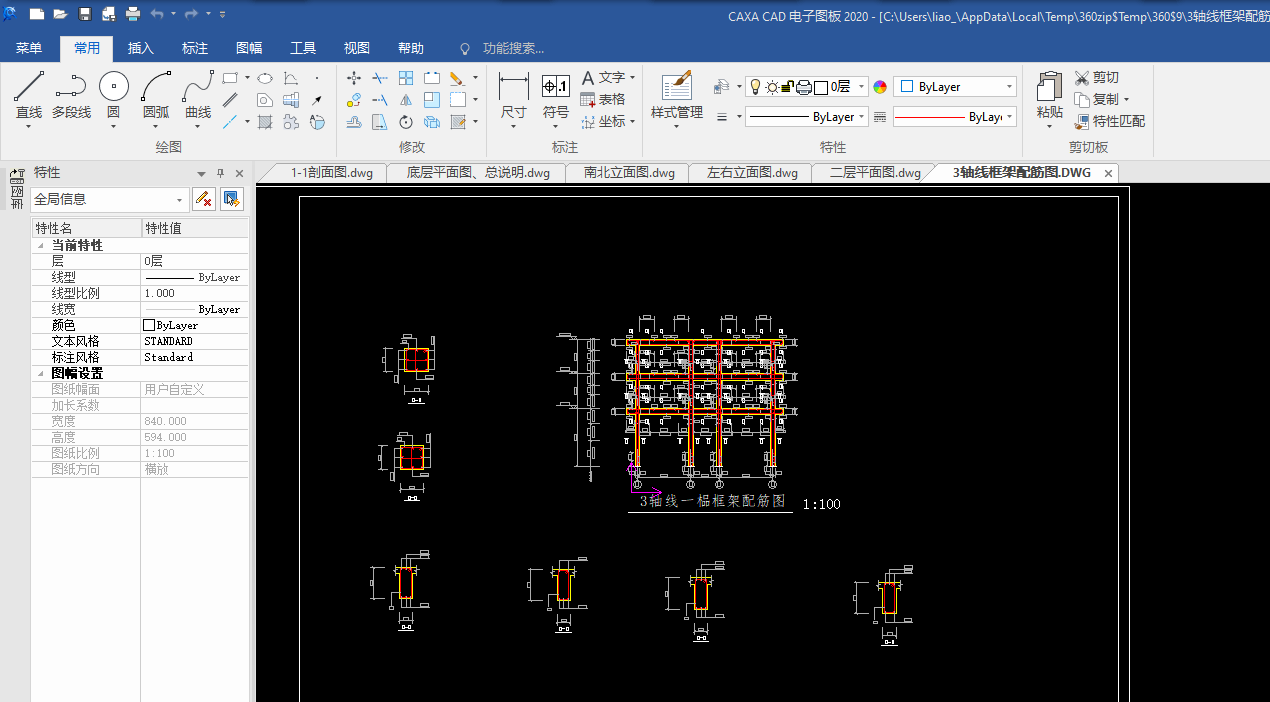The height and width of the screenshot is (702, 1270).
Task: Click the print icon in quick access toolbar
Action: pyautogui.click(x=133, y=14)
